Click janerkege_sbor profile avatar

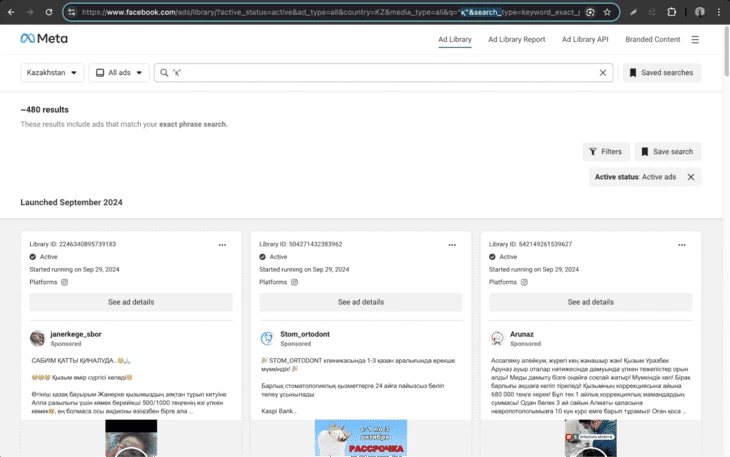37,338
